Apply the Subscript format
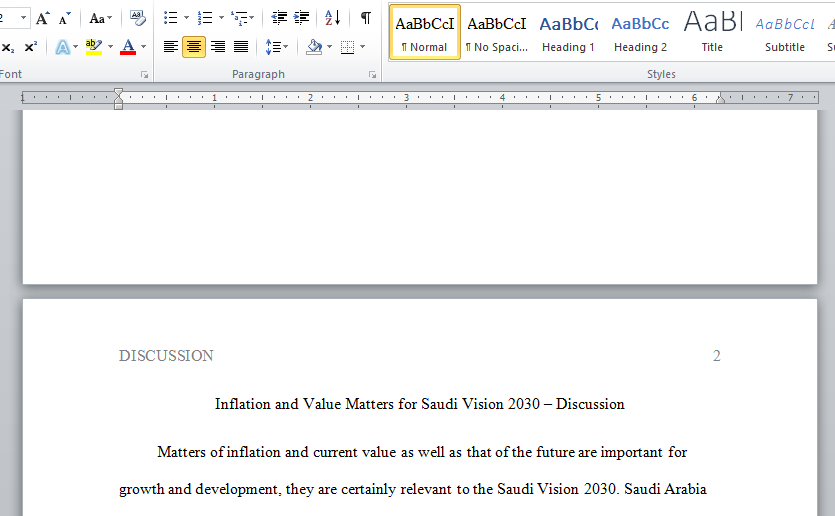 point(8,47)
